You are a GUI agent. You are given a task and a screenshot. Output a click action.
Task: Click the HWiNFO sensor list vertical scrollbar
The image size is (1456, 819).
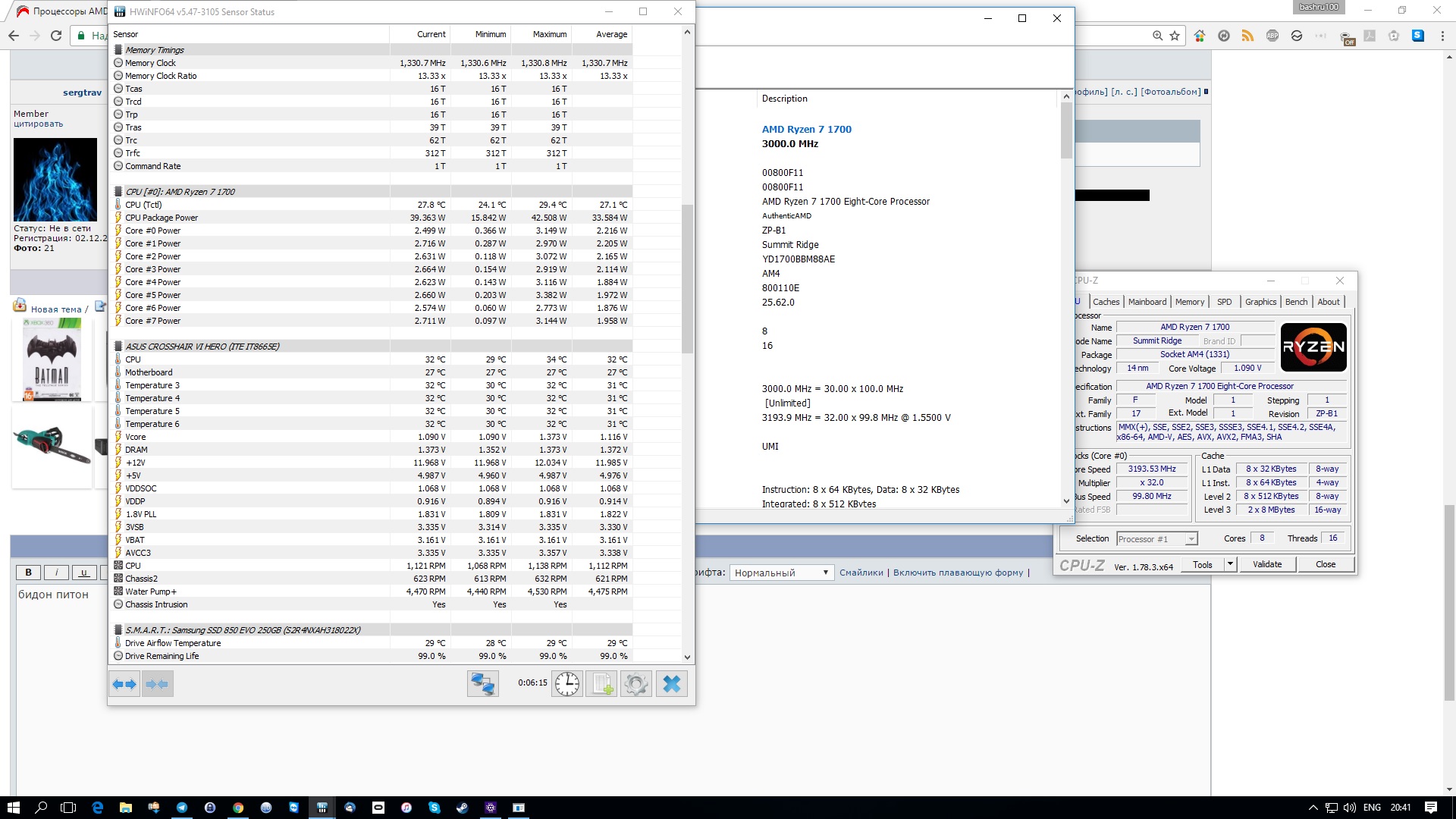[x=687, y=279]
